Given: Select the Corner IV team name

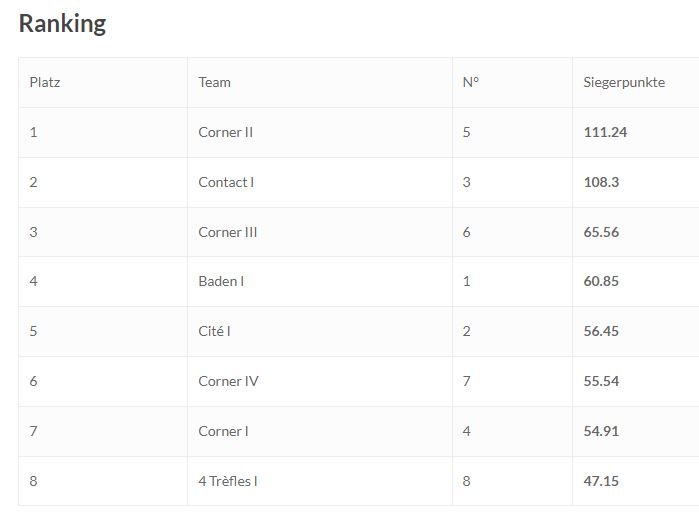Looking at the screenshot, I should [228, 381].
